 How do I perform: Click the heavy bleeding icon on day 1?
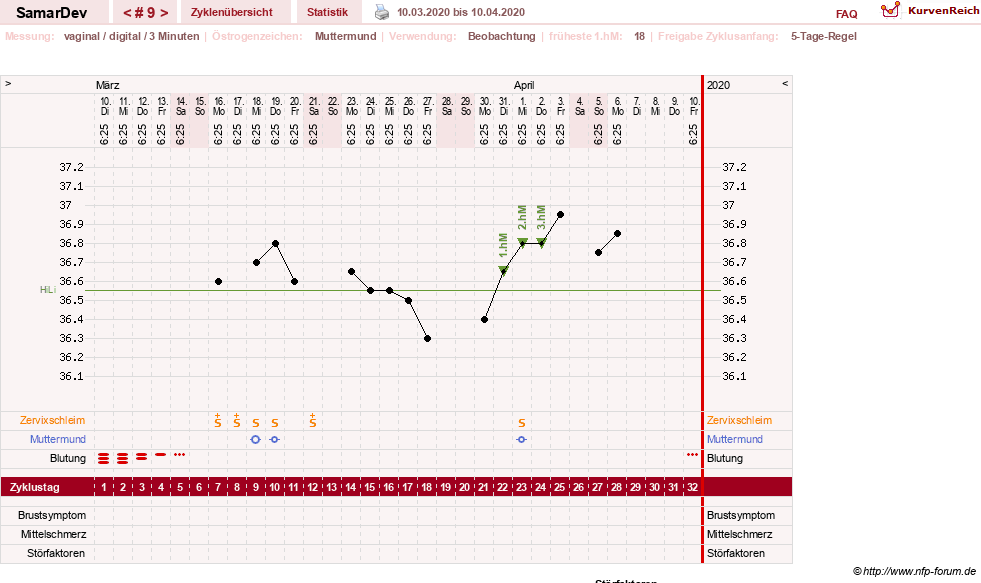[x=103, y=459]
